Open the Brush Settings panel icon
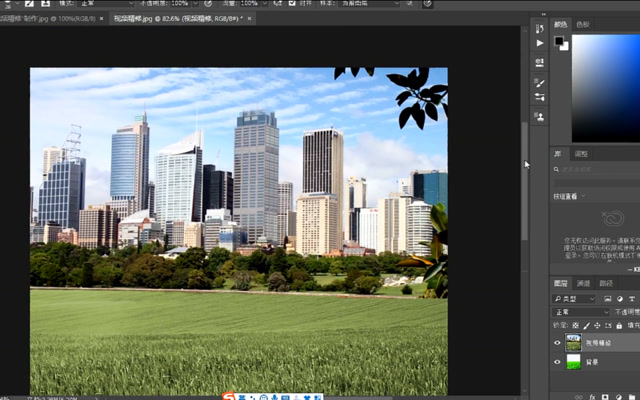The height and width of the screenshot is (400, 640). [540, 82]
